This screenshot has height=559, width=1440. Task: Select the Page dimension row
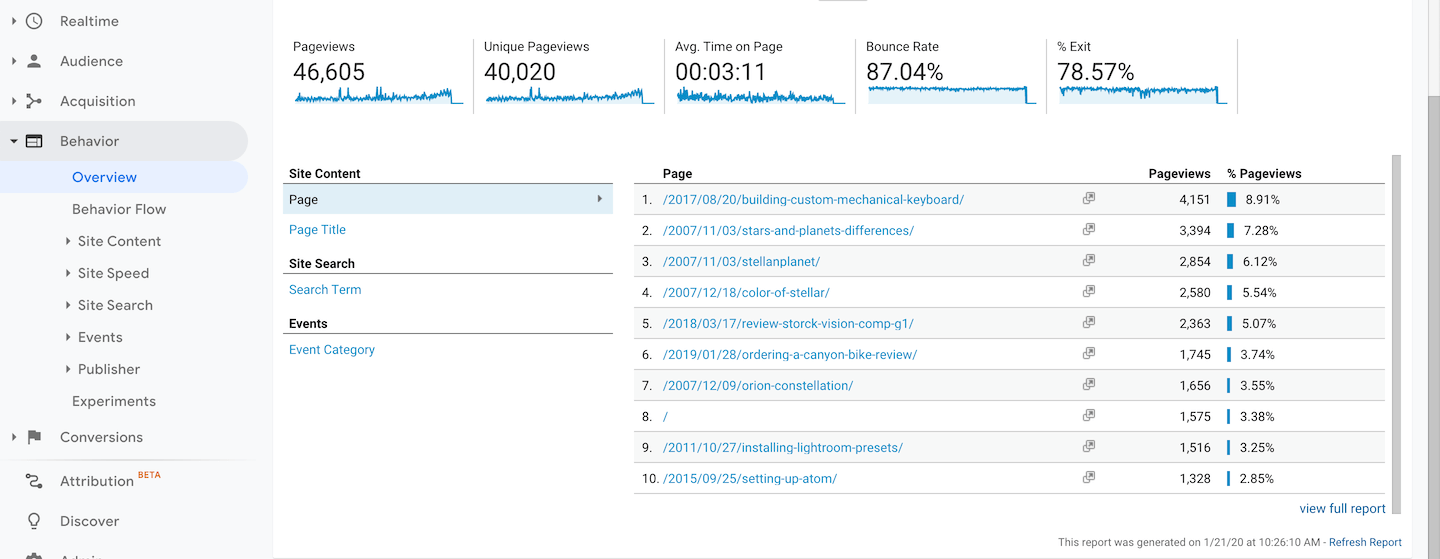[x=448, y=199]
